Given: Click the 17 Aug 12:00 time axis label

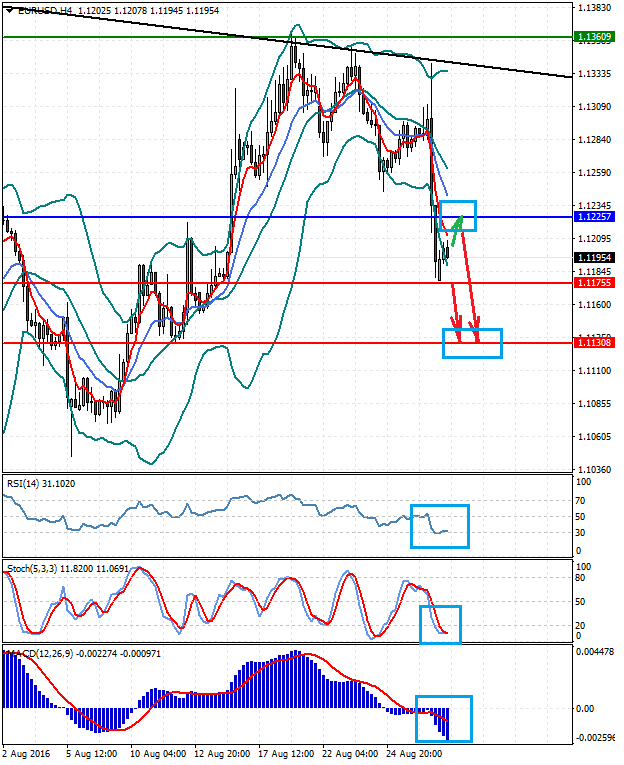Looking at the screenshot, I should click(x=285, y=753).
